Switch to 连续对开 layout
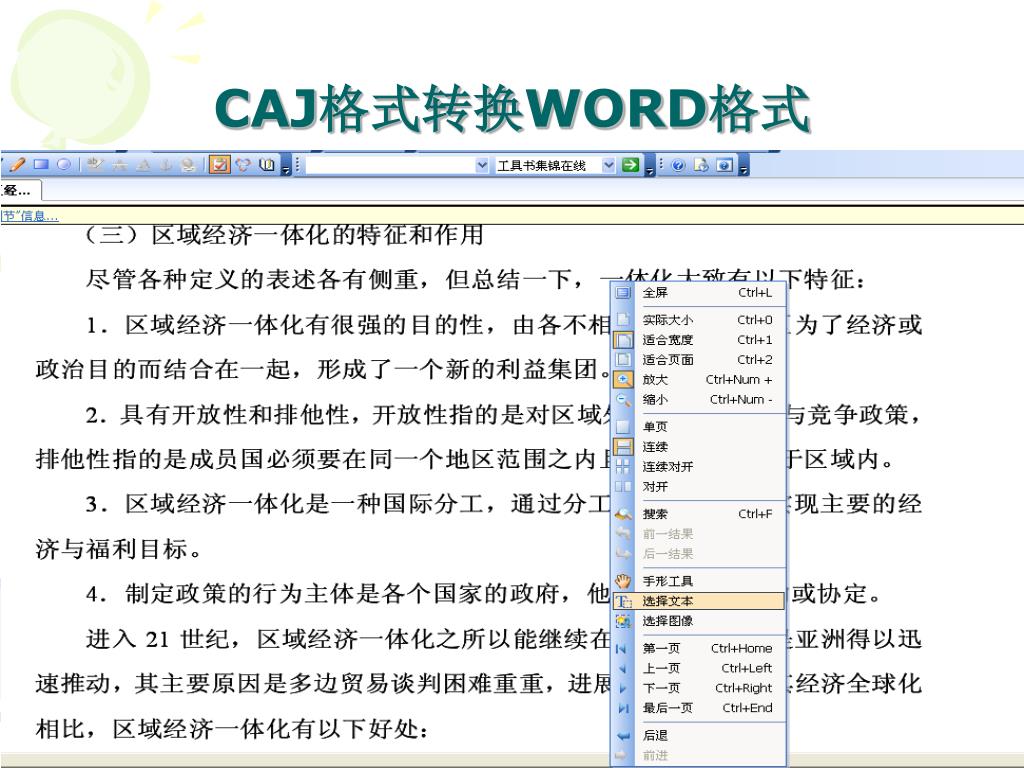1024x768 pixels. 699,467
